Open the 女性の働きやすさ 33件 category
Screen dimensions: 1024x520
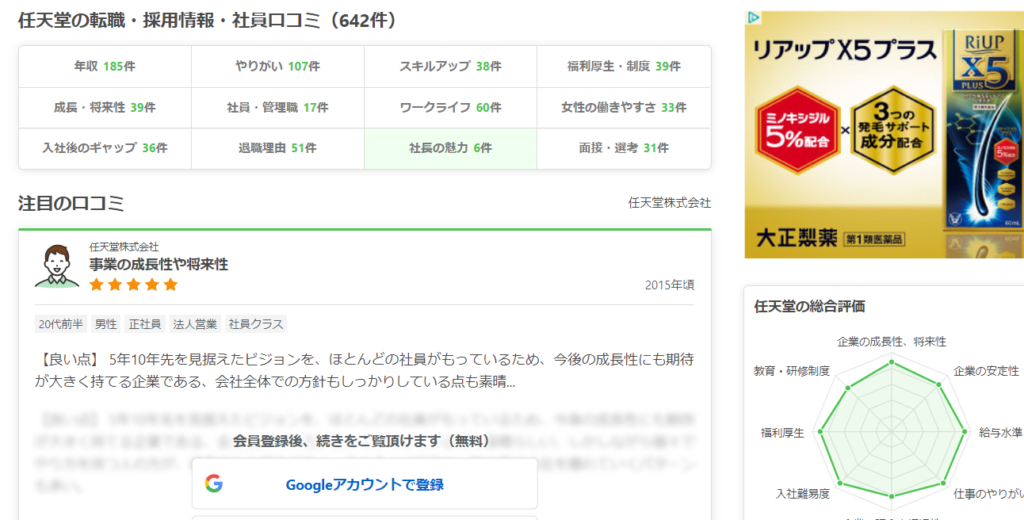(624, 107)
